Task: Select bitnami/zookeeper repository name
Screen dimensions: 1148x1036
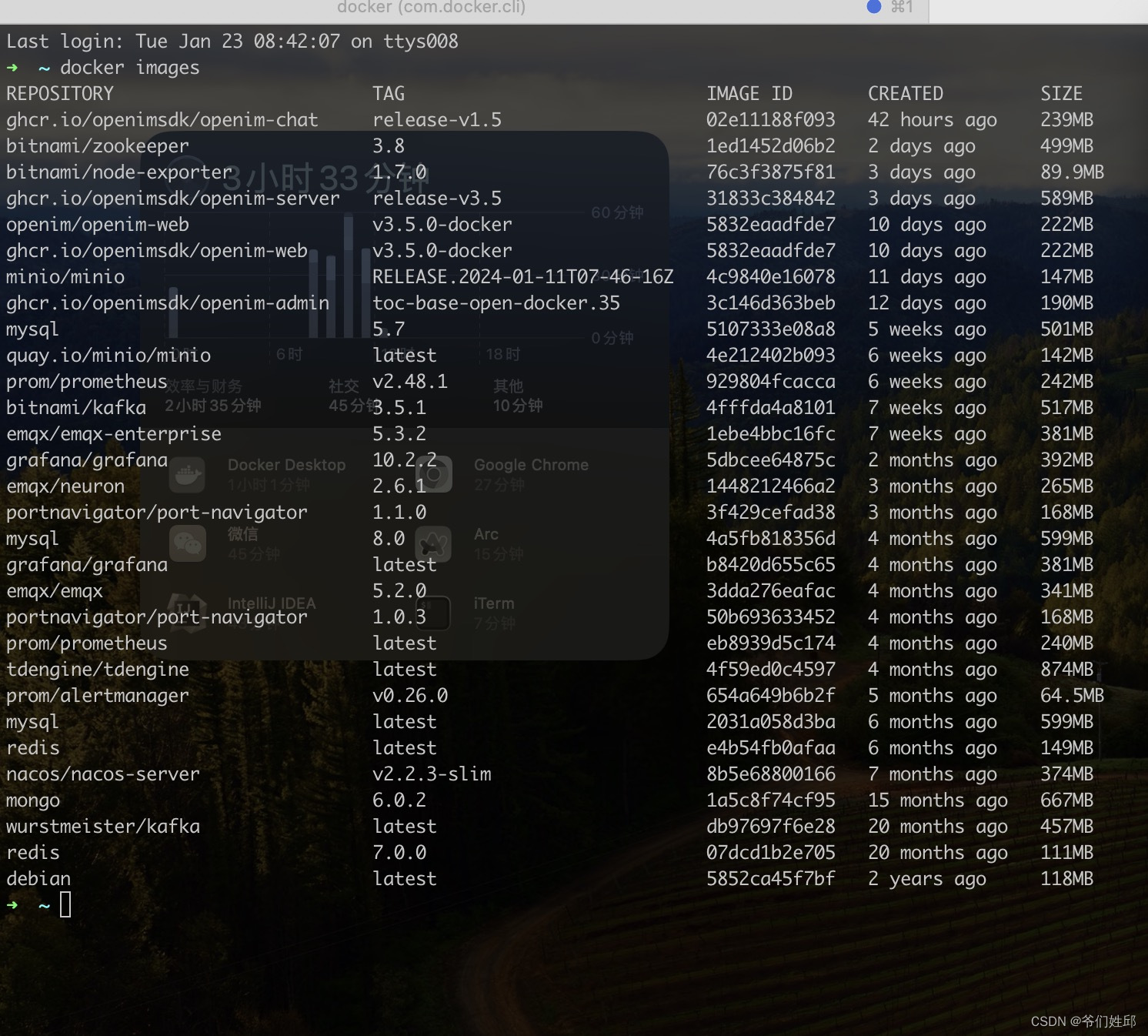Action: coord(98,146)
